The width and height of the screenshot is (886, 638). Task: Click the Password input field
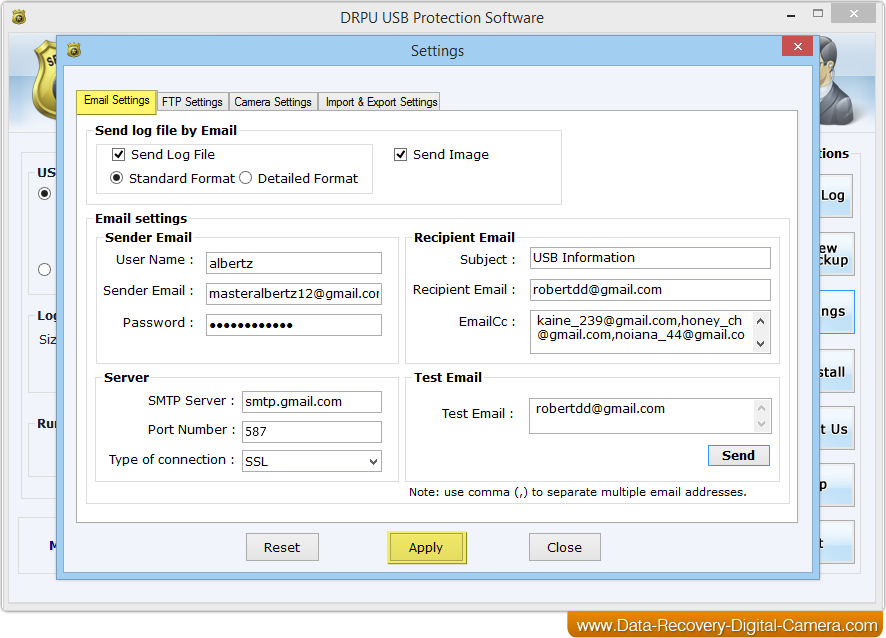coord(293,325)
